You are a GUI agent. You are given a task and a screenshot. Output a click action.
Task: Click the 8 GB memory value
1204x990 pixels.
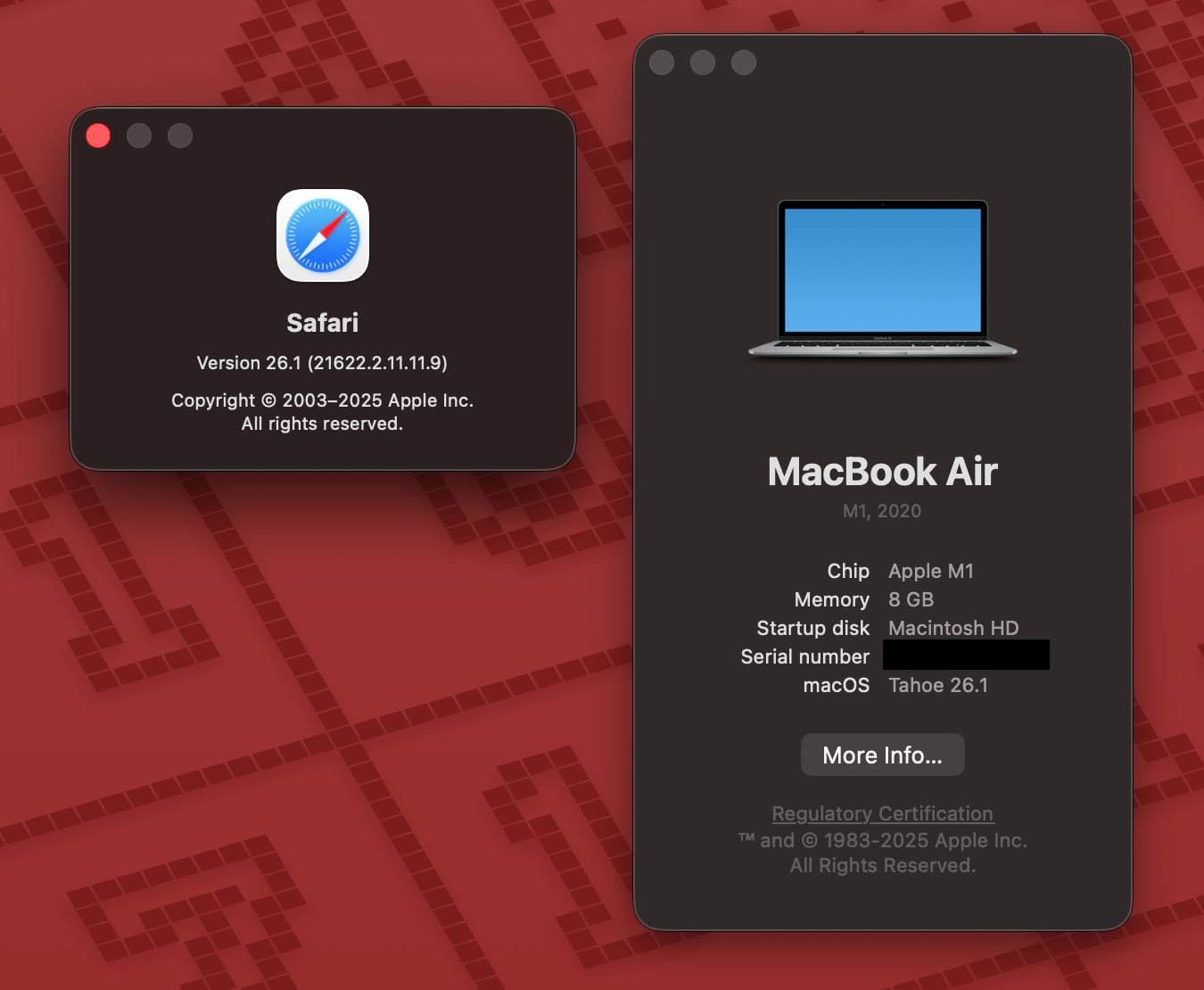click(x=911, y=599)
